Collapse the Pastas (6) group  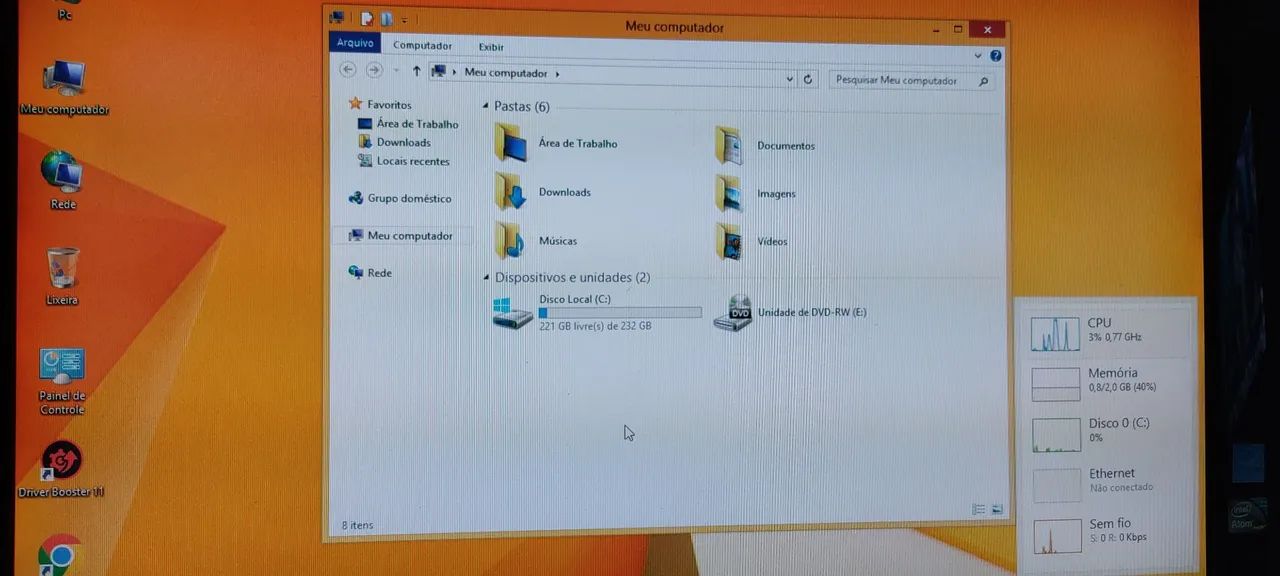tap(486, 106)
